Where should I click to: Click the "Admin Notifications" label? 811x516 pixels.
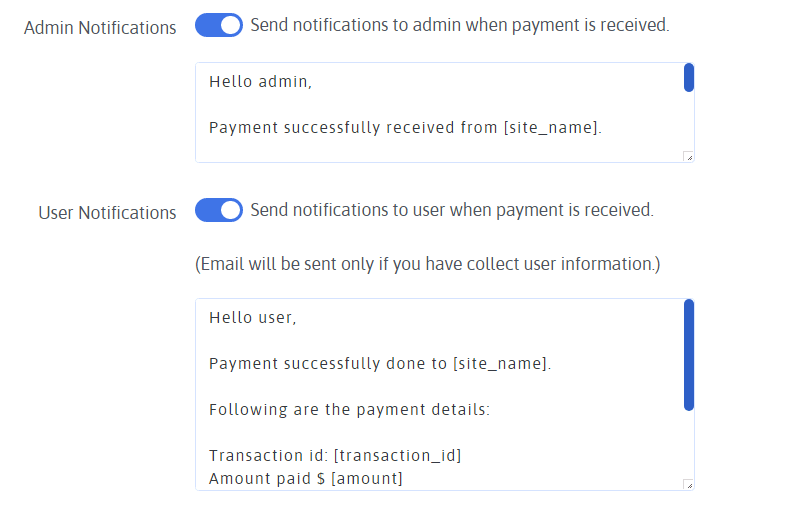[100, 28]
